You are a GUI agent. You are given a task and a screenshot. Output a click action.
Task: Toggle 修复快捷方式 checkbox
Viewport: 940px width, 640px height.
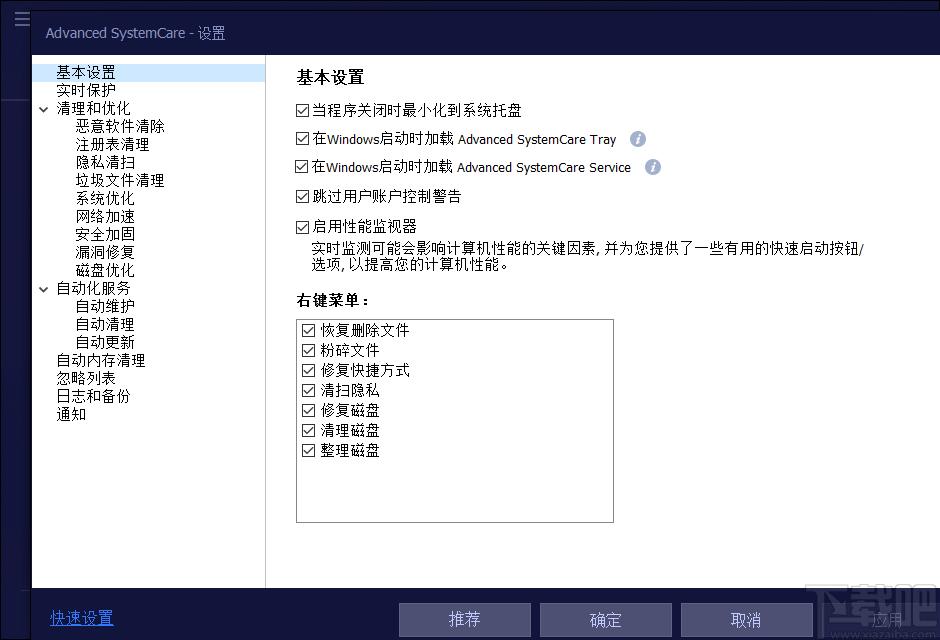308,370
